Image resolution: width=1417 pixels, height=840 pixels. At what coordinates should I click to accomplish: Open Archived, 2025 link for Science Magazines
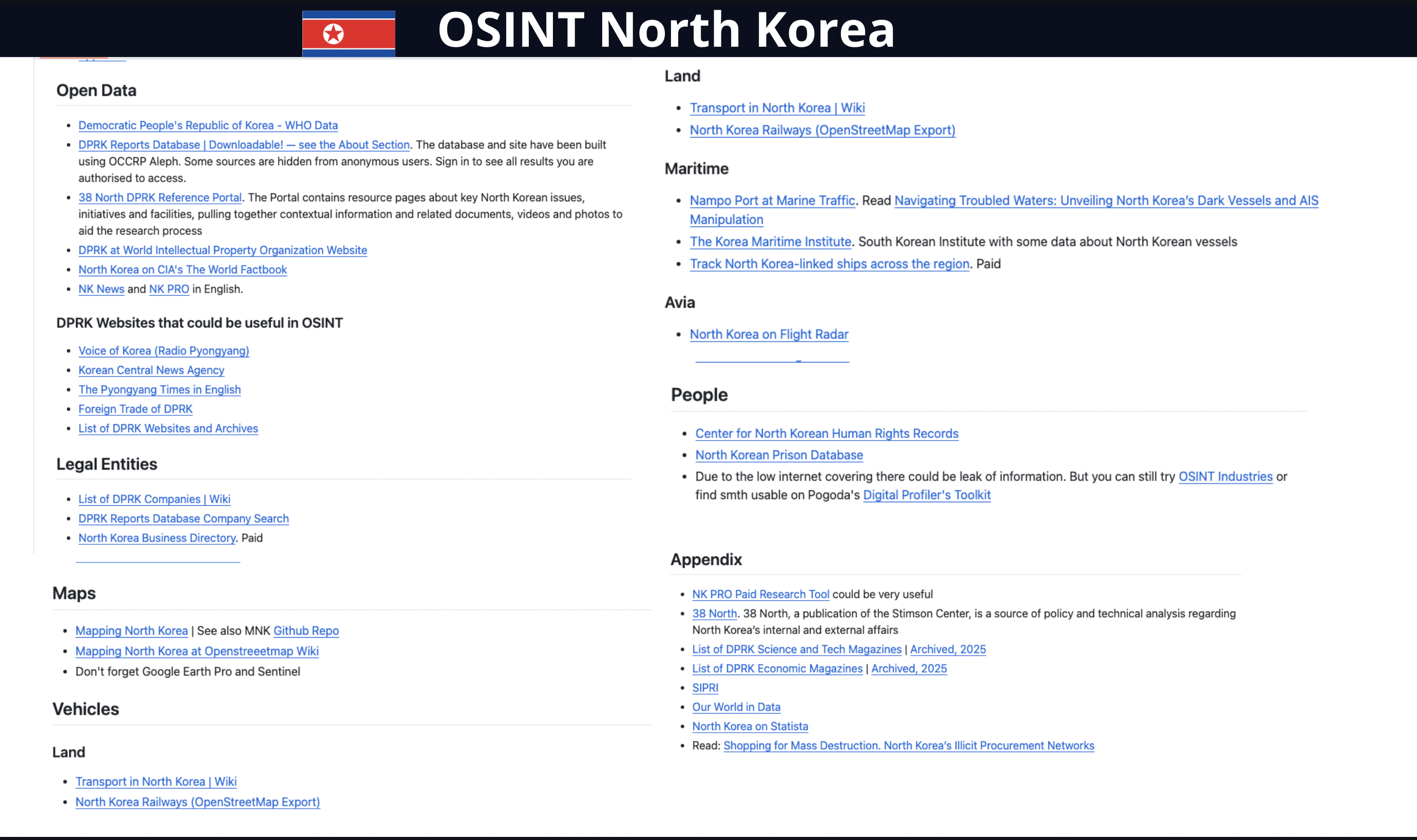947,648
